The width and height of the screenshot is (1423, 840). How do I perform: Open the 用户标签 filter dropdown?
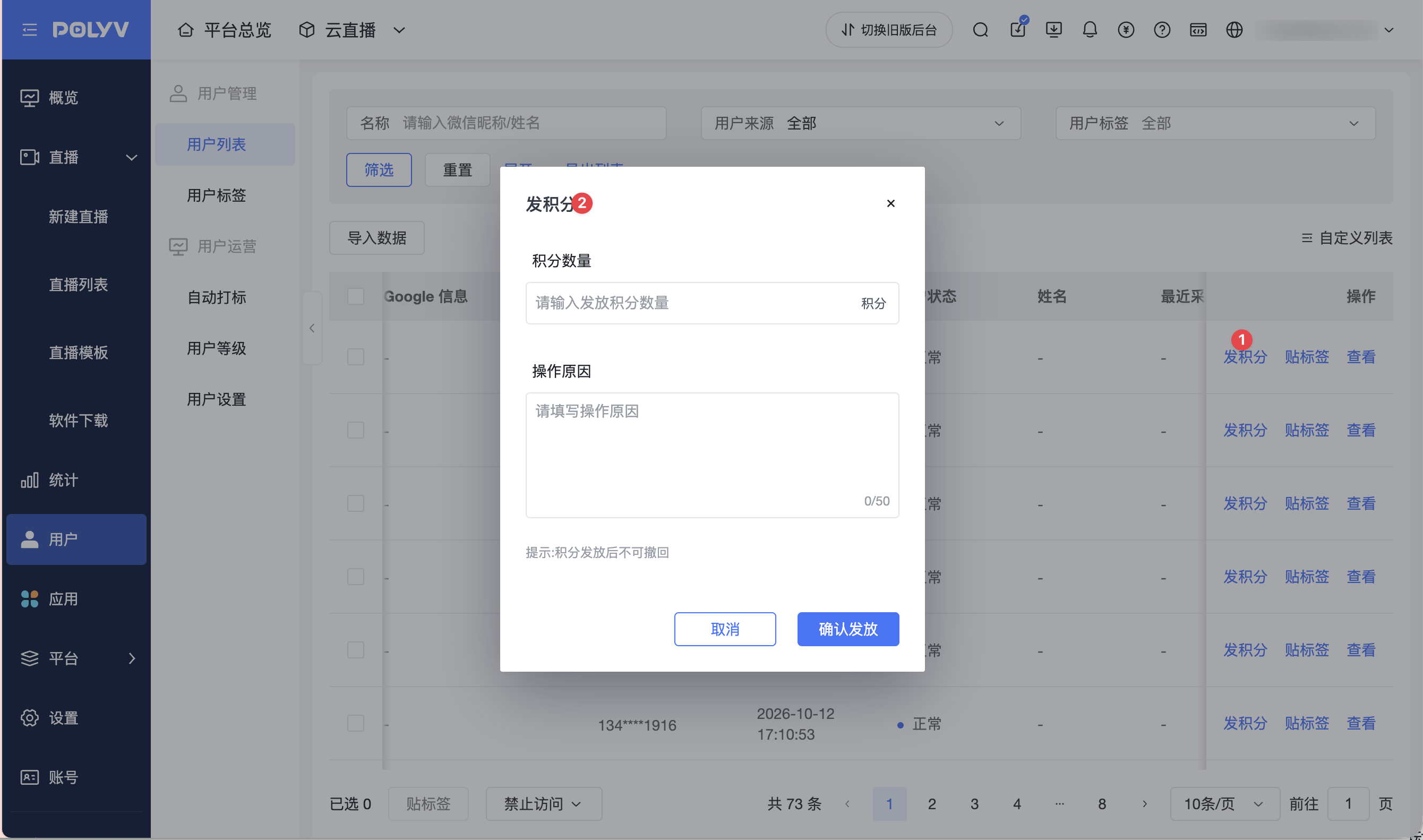click(x=1215, y=123)
